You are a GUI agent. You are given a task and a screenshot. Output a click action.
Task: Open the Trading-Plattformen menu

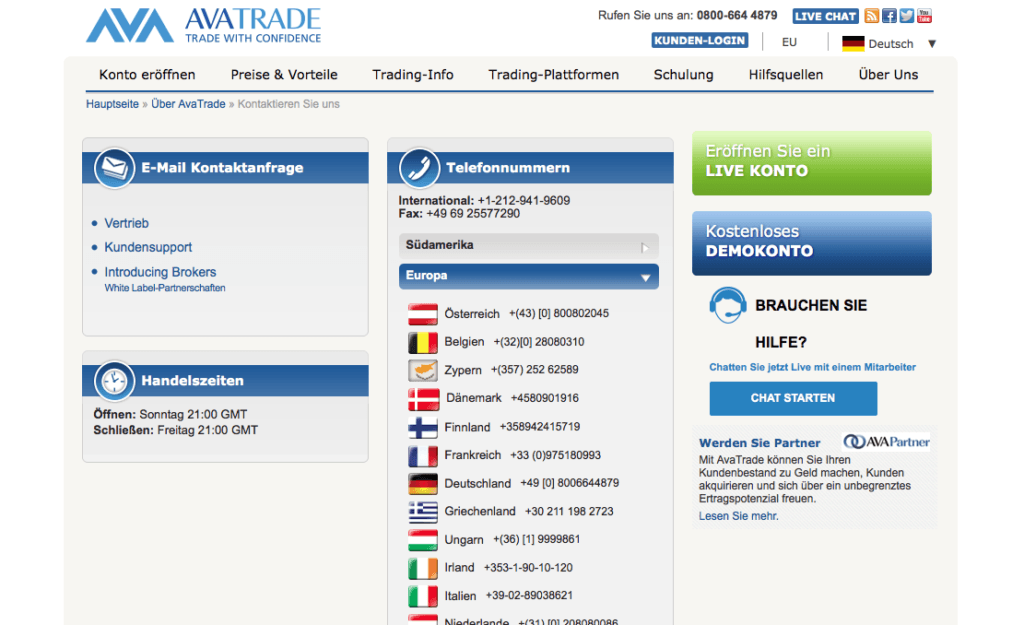click(x=554, y=74)
